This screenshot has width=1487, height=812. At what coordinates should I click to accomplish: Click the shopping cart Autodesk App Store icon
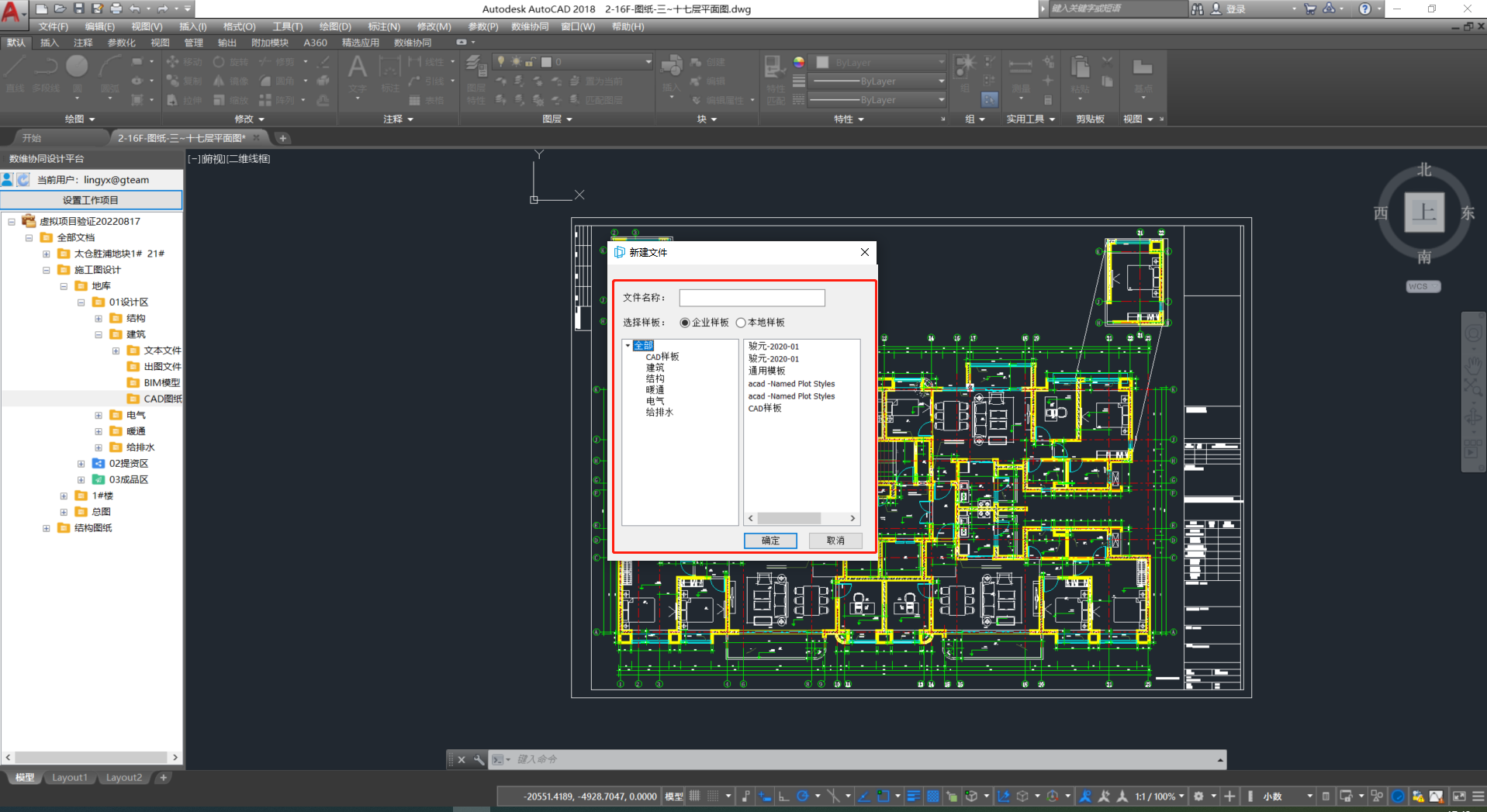[1310, 9]
